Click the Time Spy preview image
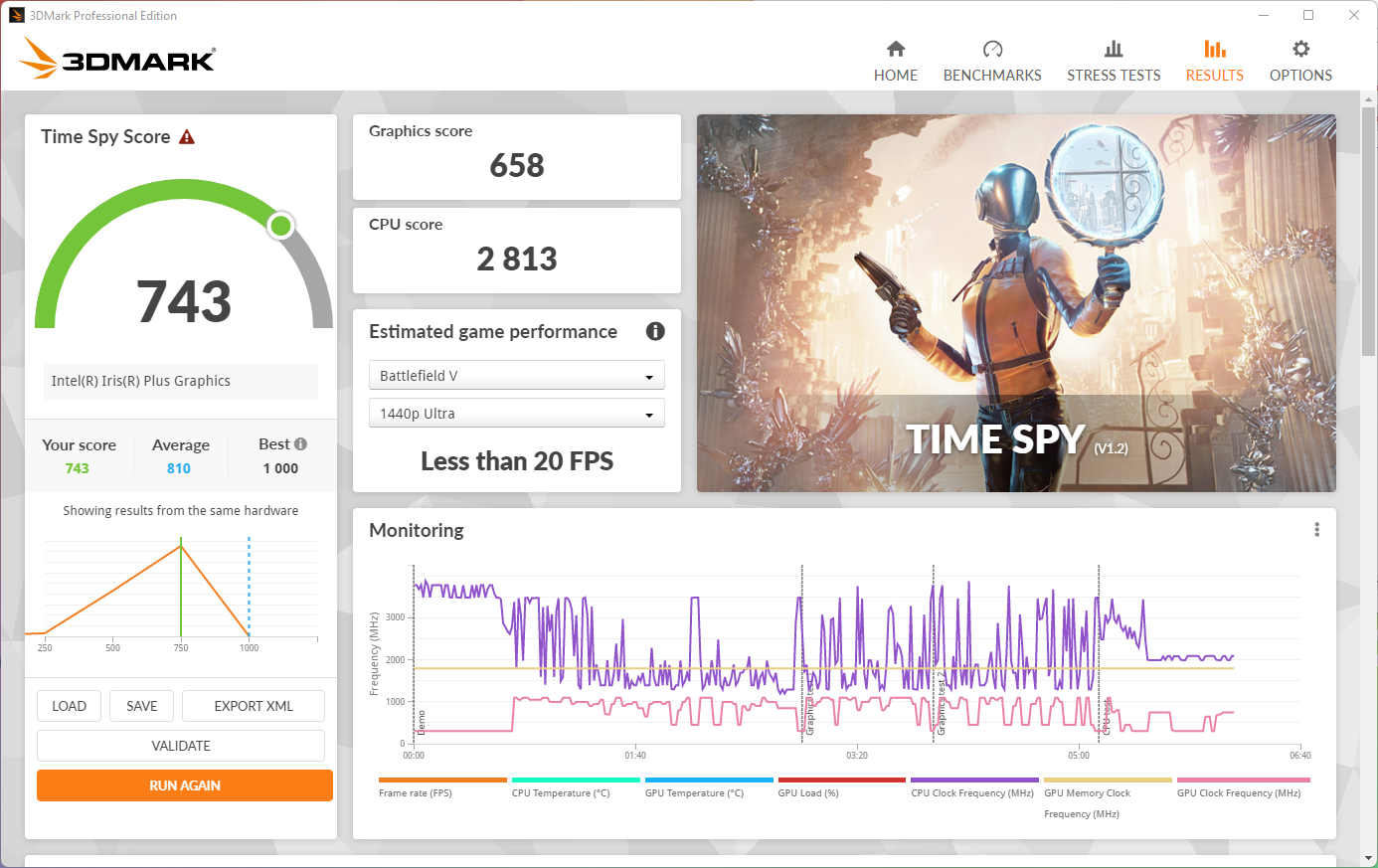This screenshot has height=868, width=1378. tap(1016, 303)
